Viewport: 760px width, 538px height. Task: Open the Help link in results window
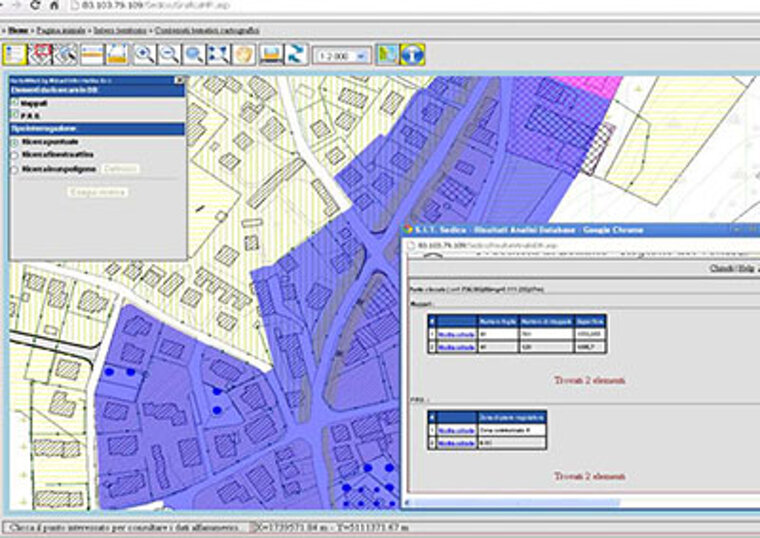point(746,269)
